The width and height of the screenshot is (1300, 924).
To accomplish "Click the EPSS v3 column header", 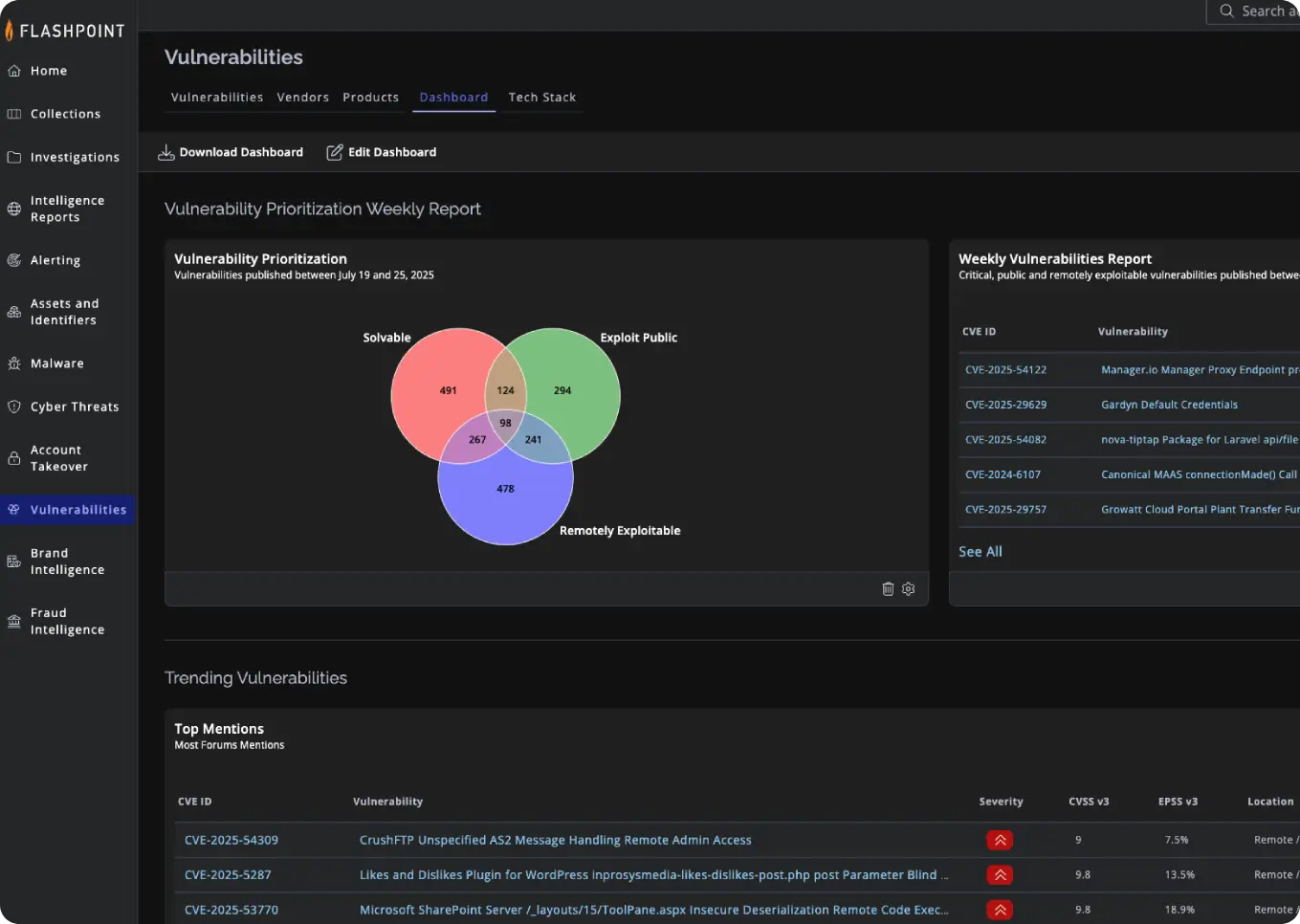I will tap(1178, 802).
